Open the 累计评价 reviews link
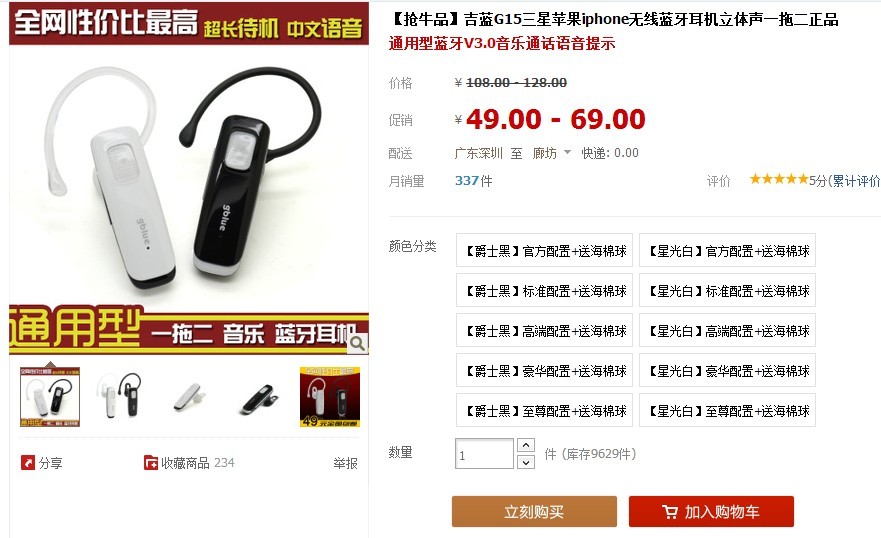 pyautogui.click(x=856, y=181)
